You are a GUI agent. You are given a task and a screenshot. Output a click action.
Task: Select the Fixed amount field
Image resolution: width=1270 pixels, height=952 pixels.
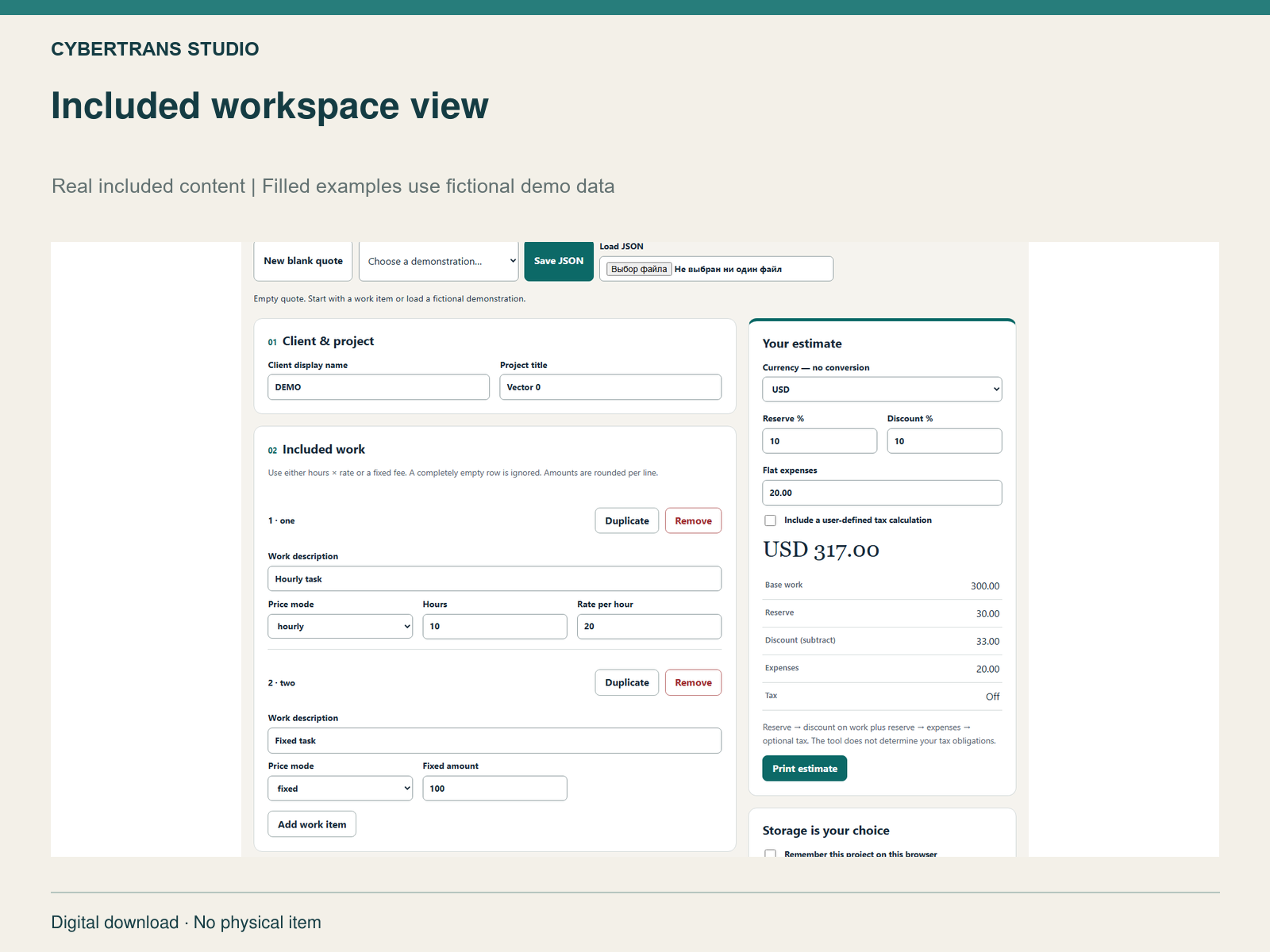(x=495, y=789)
